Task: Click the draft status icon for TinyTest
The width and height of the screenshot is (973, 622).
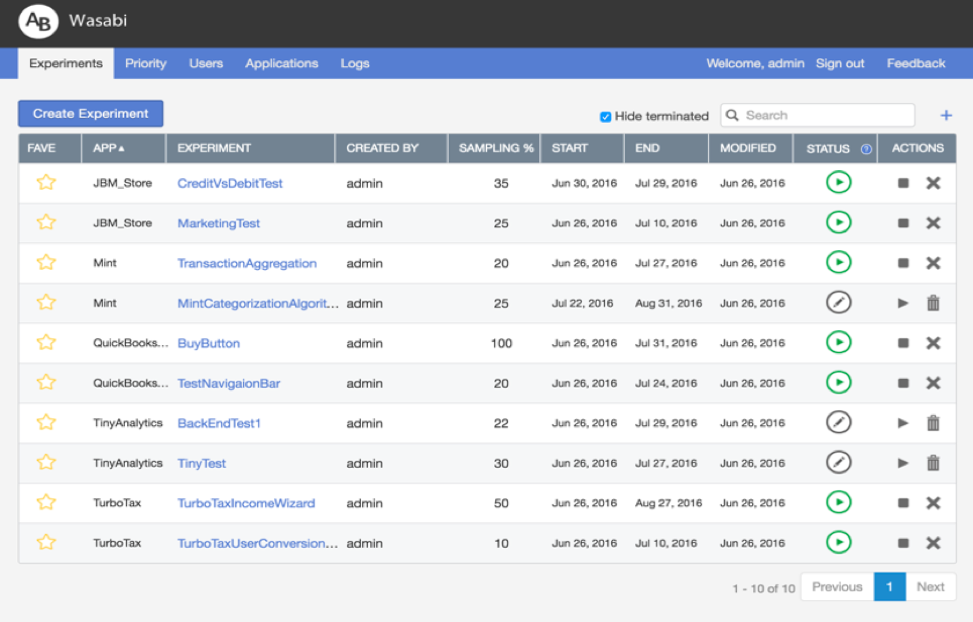Action: pos(838,463)
